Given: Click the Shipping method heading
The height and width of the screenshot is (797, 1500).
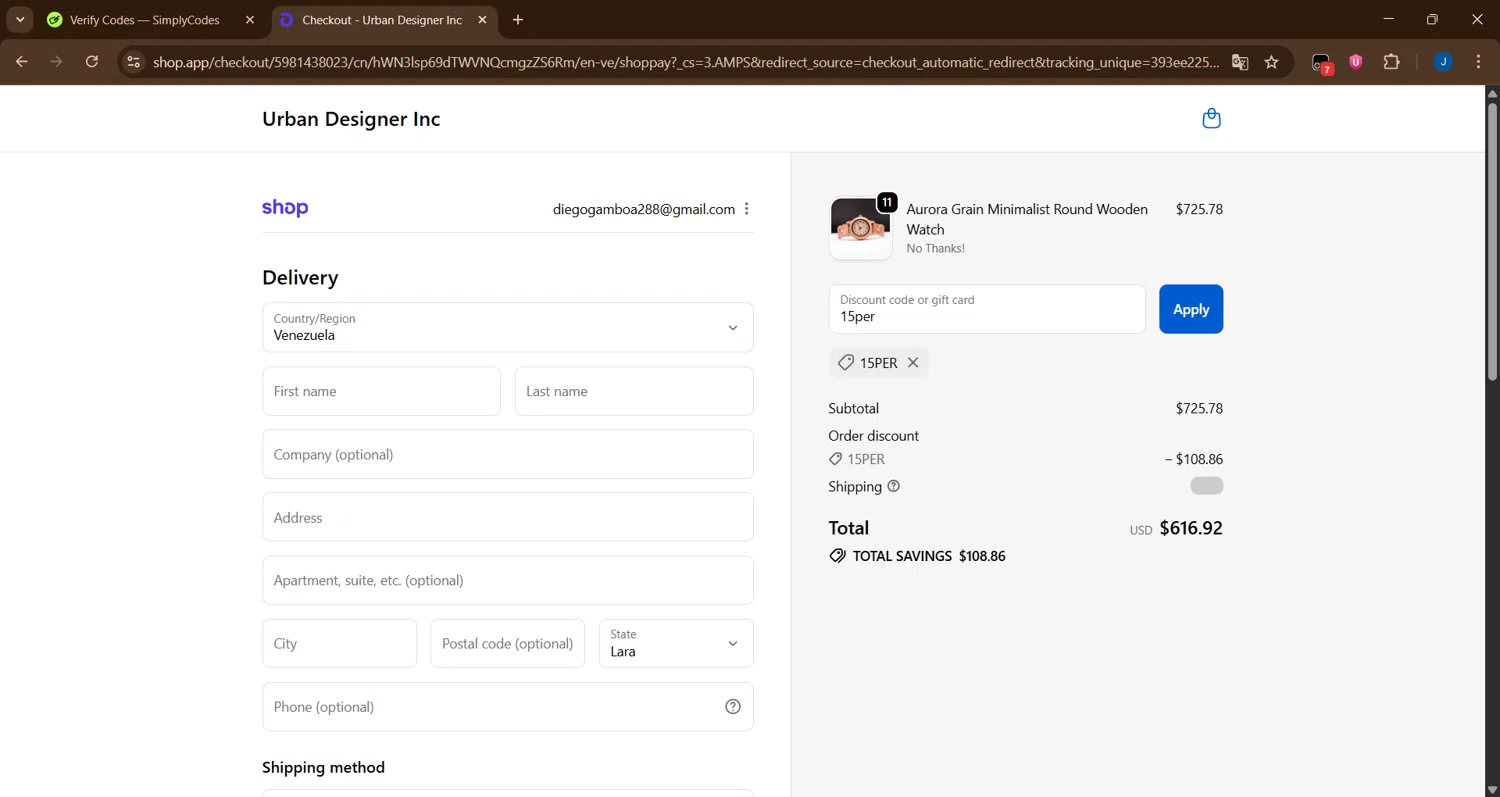Looking at the screenshot, I should 323,767.
